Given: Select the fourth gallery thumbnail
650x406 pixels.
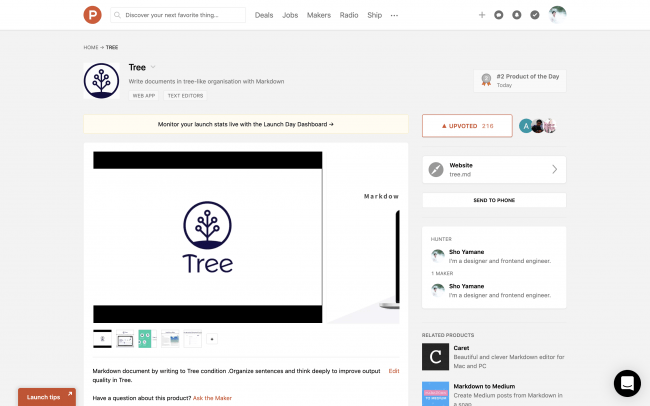Looking at the screenshot, I should pyautogui.click(x=170, y=339).
